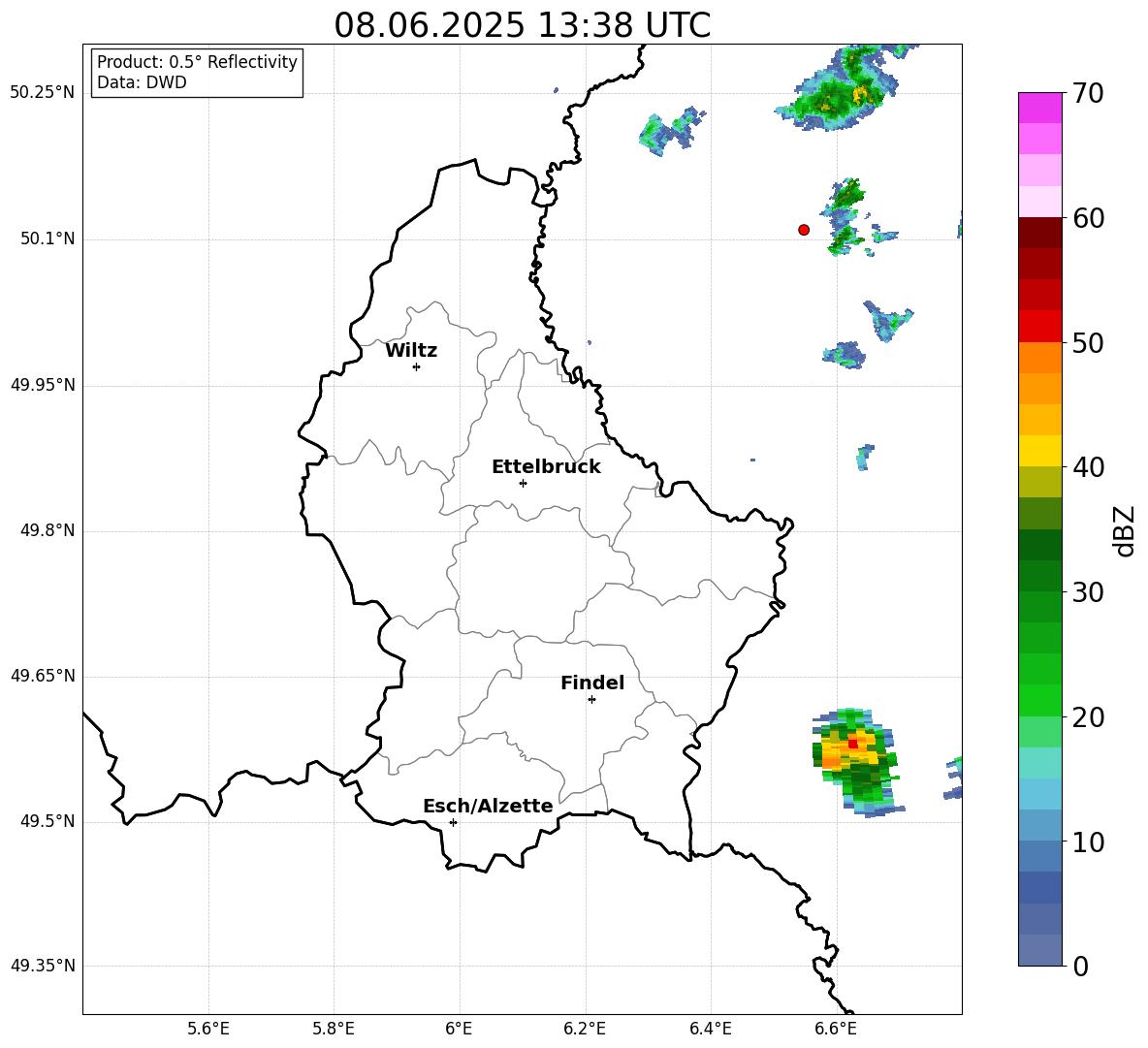Pick the dark maroon swatch just below 60
The height and width of the screenshot is (1048, 1148).
(1040, 233)
